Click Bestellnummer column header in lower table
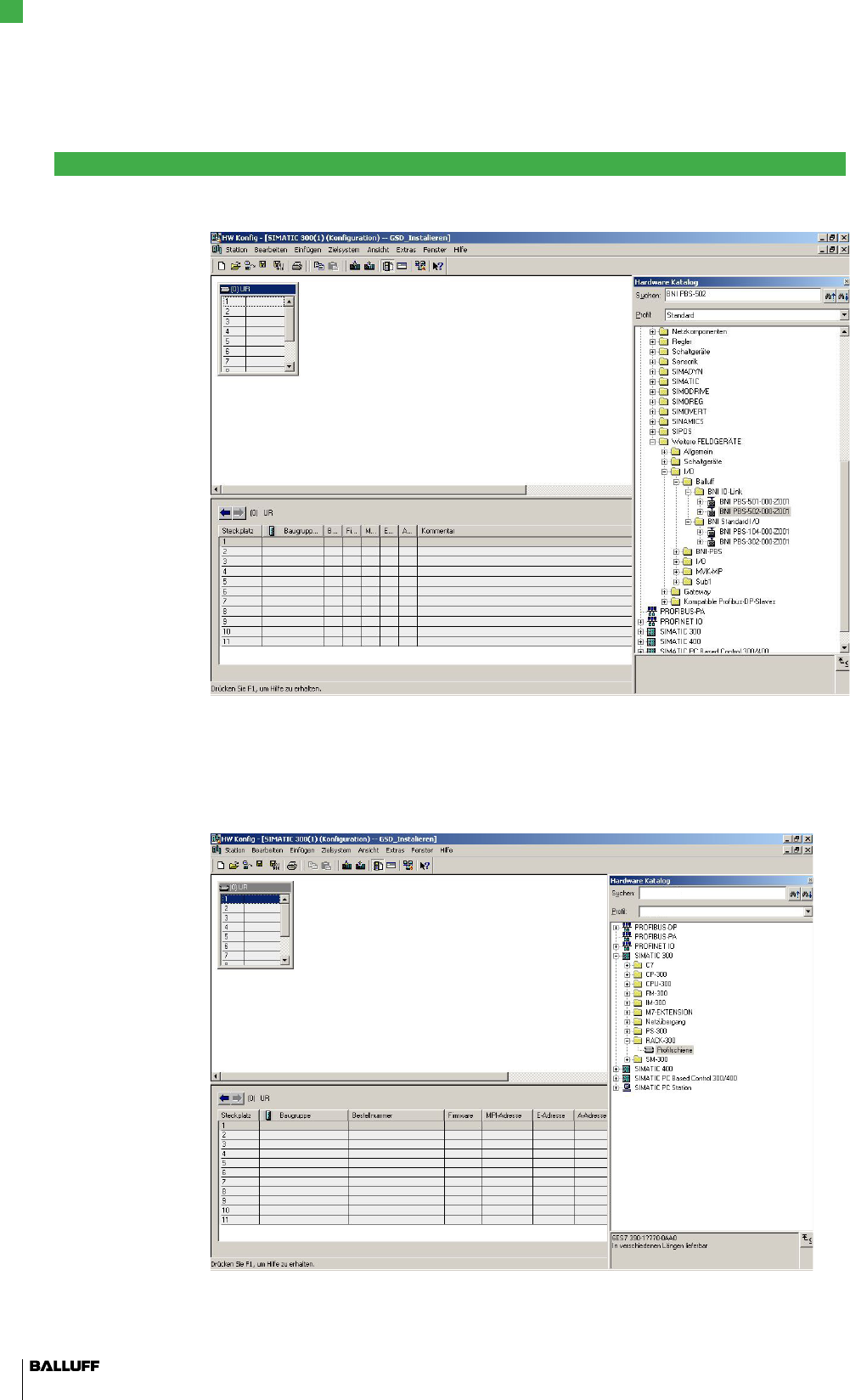Image resolution: width=850 pixels, height=1400 pixels. pos(396,1115)
